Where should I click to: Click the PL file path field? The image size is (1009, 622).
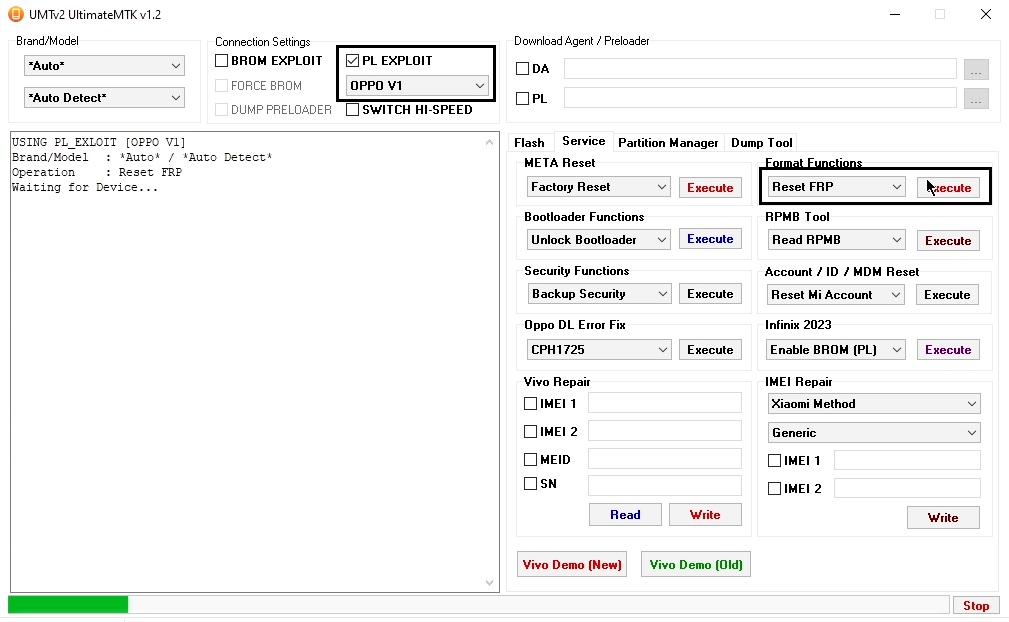click(760, 98)
